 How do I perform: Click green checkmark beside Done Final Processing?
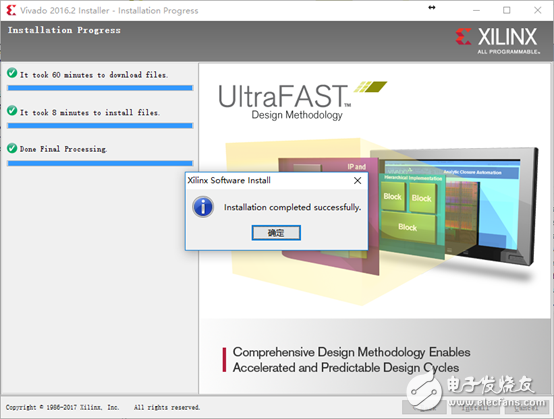(x=12, y=148)
